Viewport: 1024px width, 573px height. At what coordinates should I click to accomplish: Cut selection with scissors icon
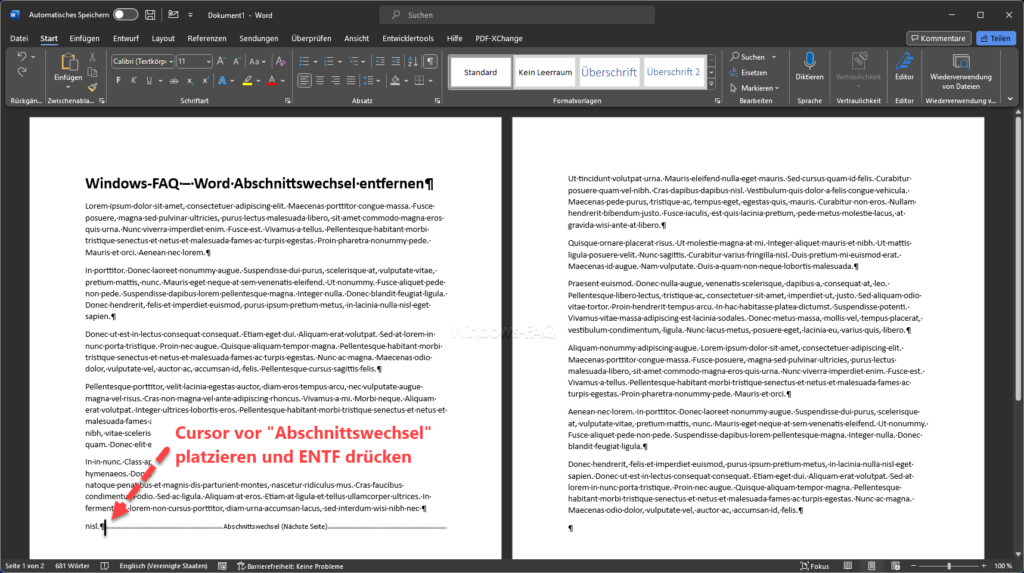click(x=92, y=57)
